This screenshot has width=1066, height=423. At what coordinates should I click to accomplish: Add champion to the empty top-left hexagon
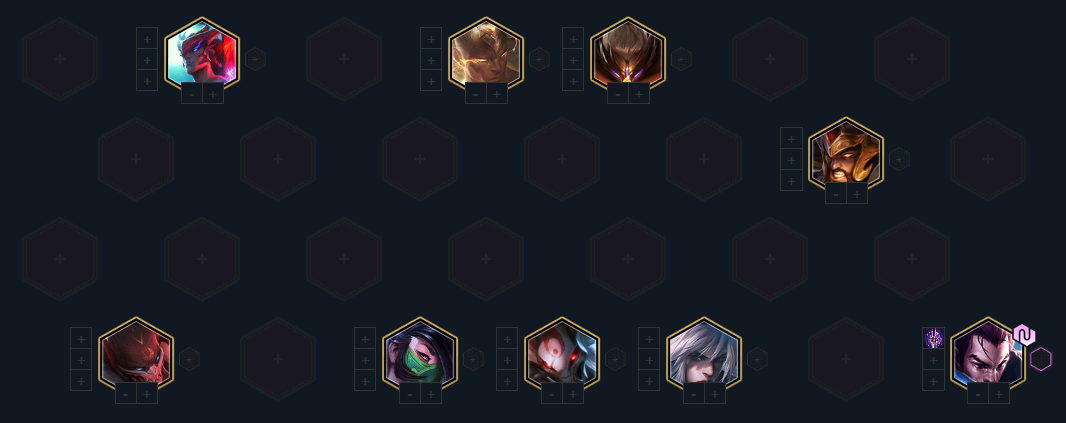pos(60,59)
